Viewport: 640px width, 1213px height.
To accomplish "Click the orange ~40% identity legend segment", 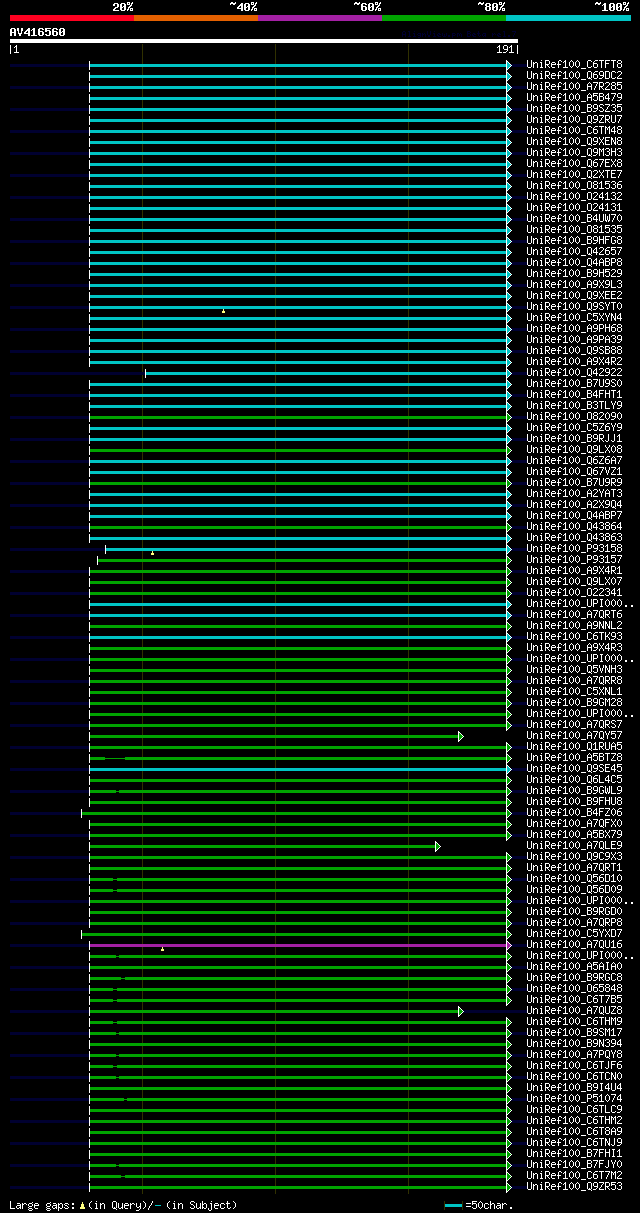I will pyautogui.click(x=196, y=17).
